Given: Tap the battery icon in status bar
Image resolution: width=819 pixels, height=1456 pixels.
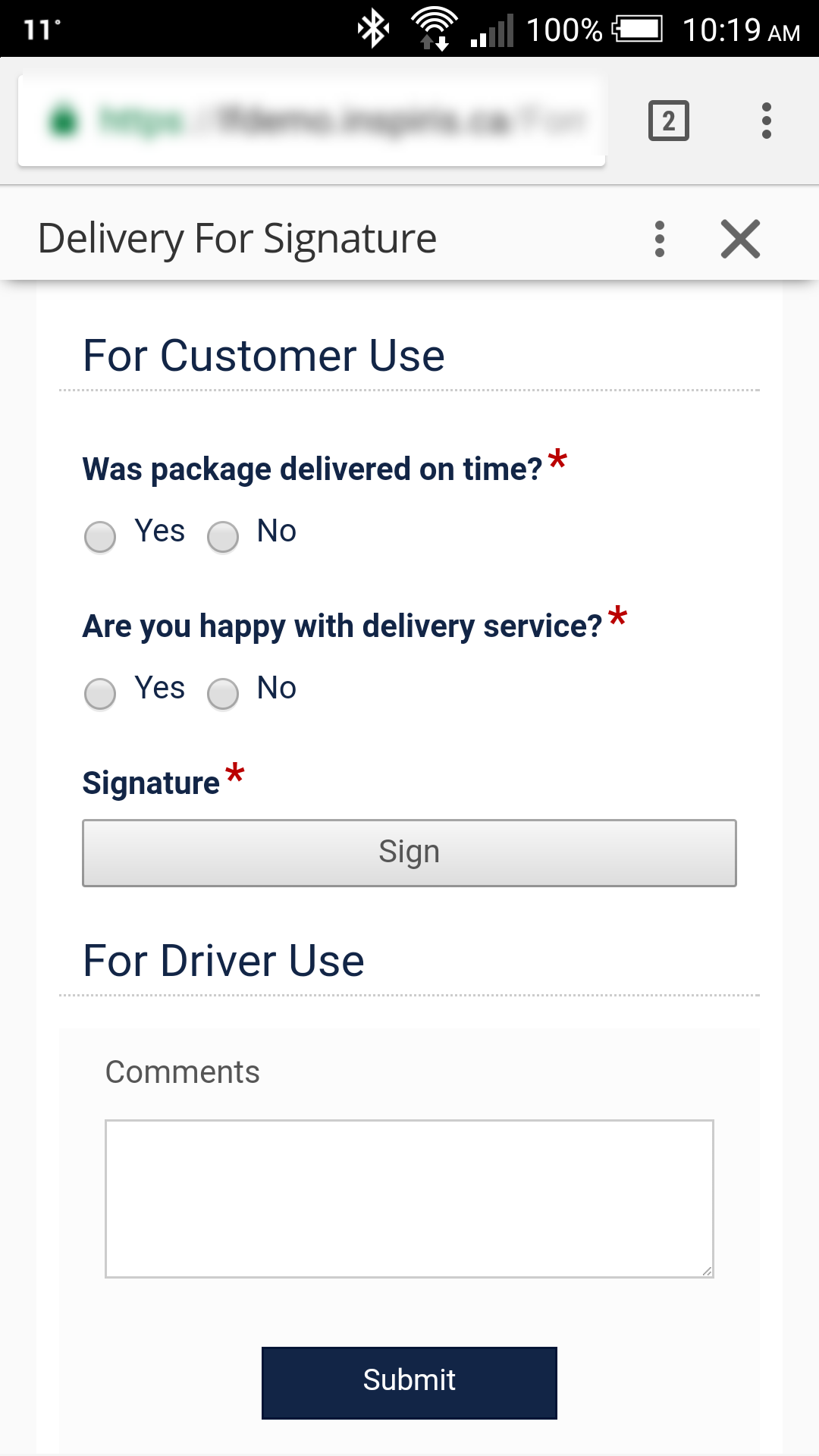Looking at the screenshot, I should coord(638,30).
